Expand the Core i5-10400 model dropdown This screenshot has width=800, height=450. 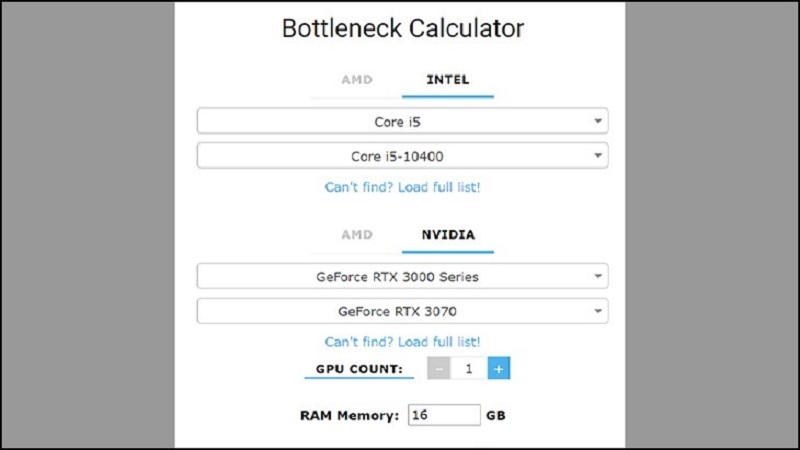[x=402, y=156]
